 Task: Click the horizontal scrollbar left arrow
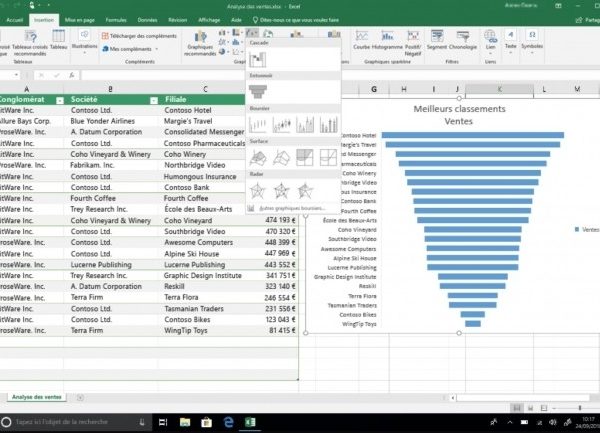coord(453,398)
